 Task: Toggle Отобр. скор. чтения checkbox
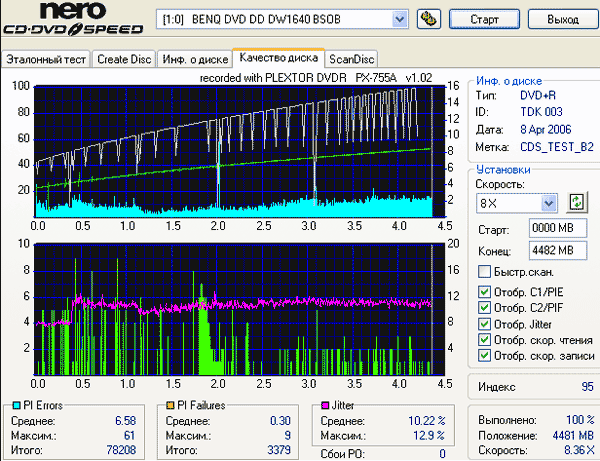[x=484, y=340]
